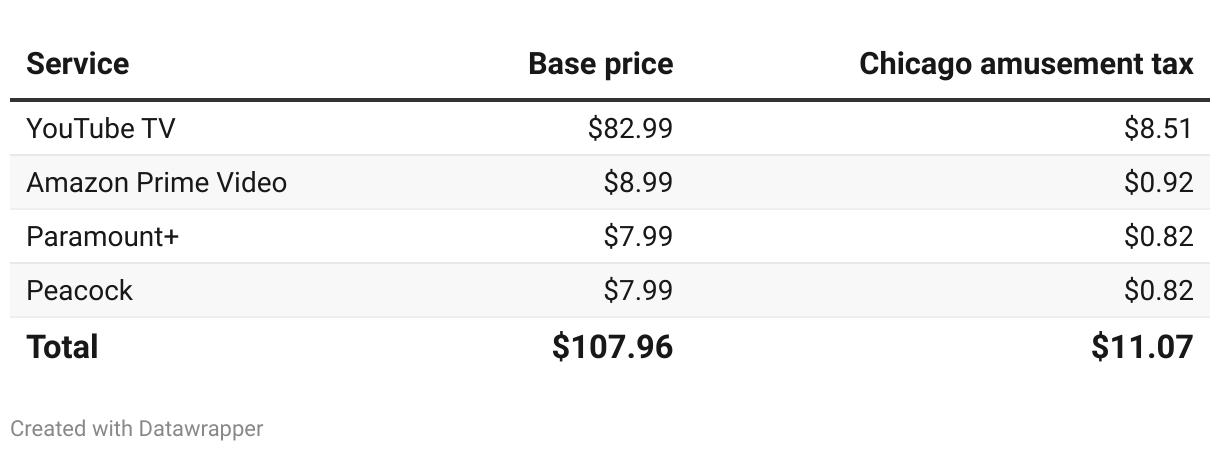
Task: Click the $11.07 total tax value
Action: coord(1141,347)
